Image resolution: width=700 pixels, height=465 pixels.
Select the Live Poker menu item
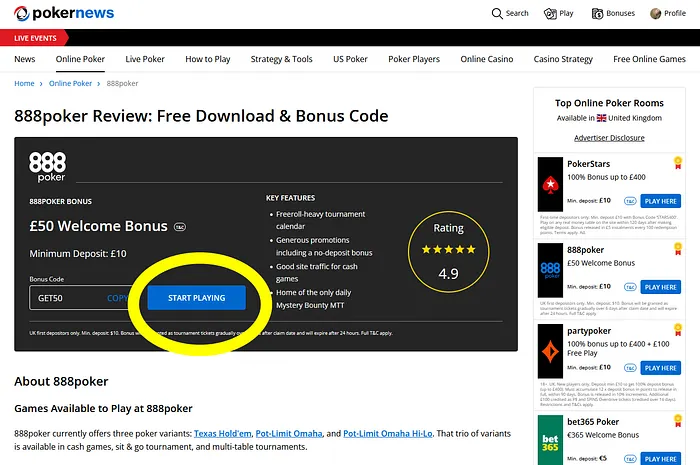(145, 59)
